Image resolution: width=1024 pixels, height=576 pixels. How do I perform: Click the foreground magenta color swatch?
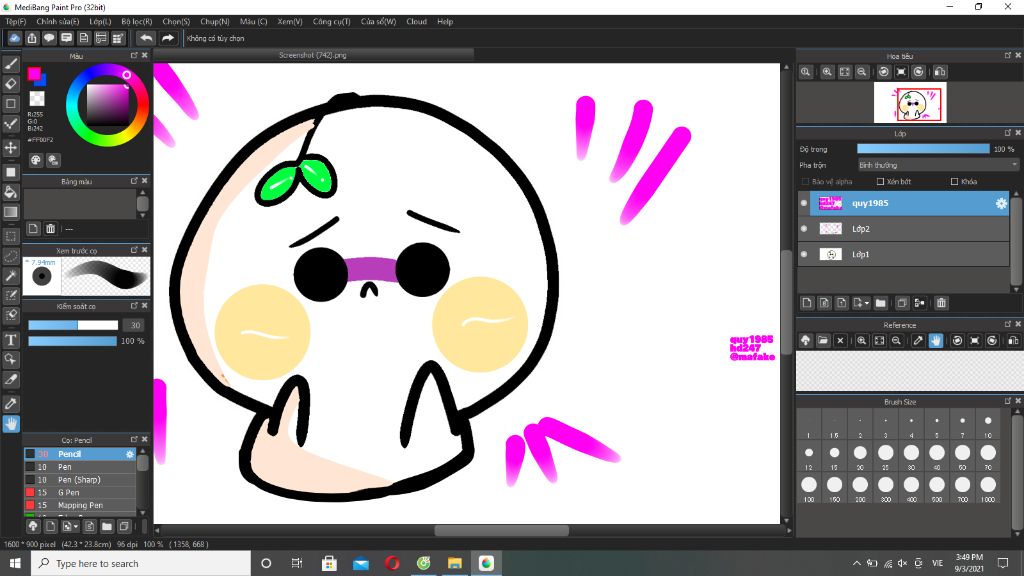[x=34, y=73]
